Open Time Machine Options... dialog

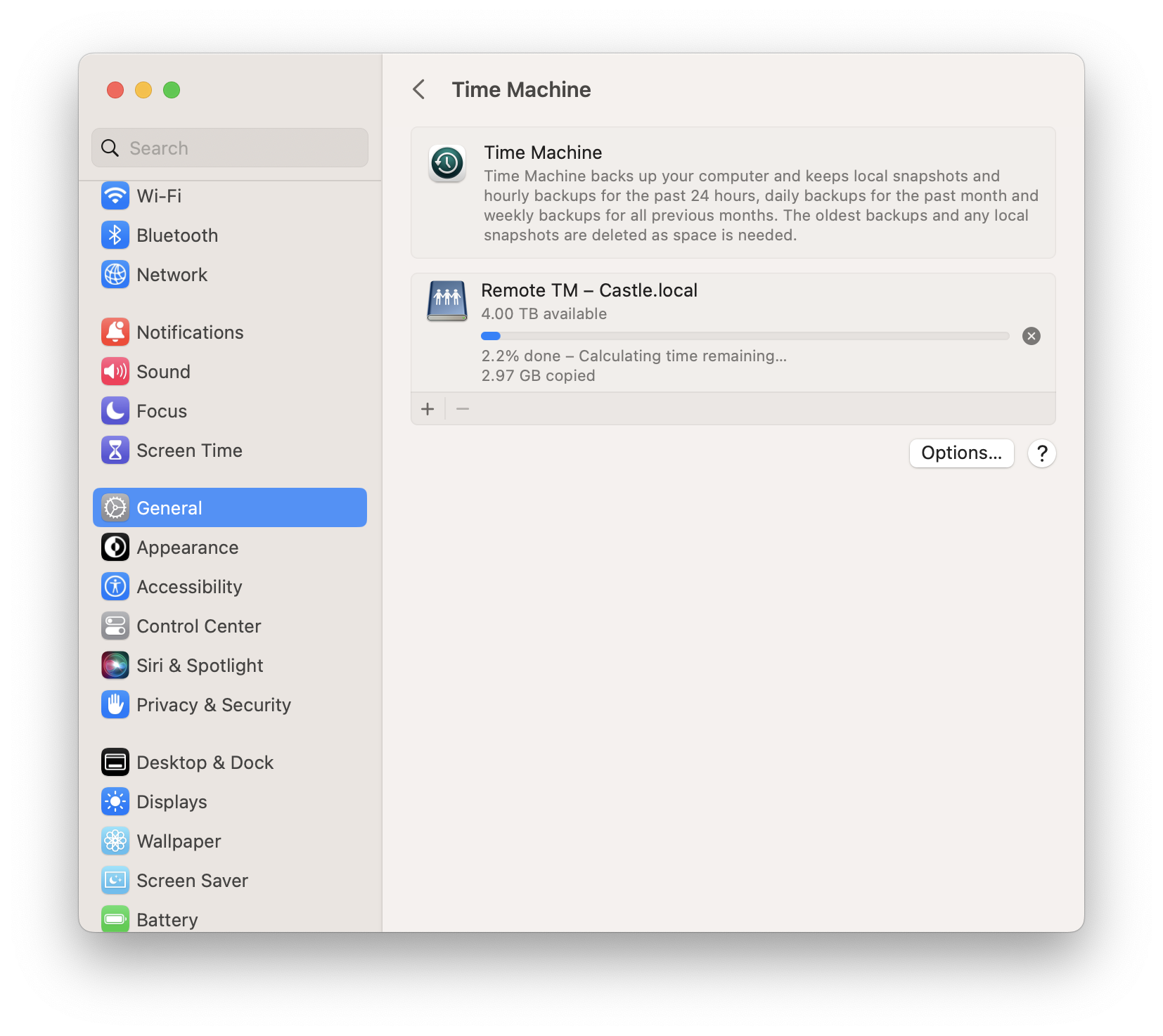(962, 453)
